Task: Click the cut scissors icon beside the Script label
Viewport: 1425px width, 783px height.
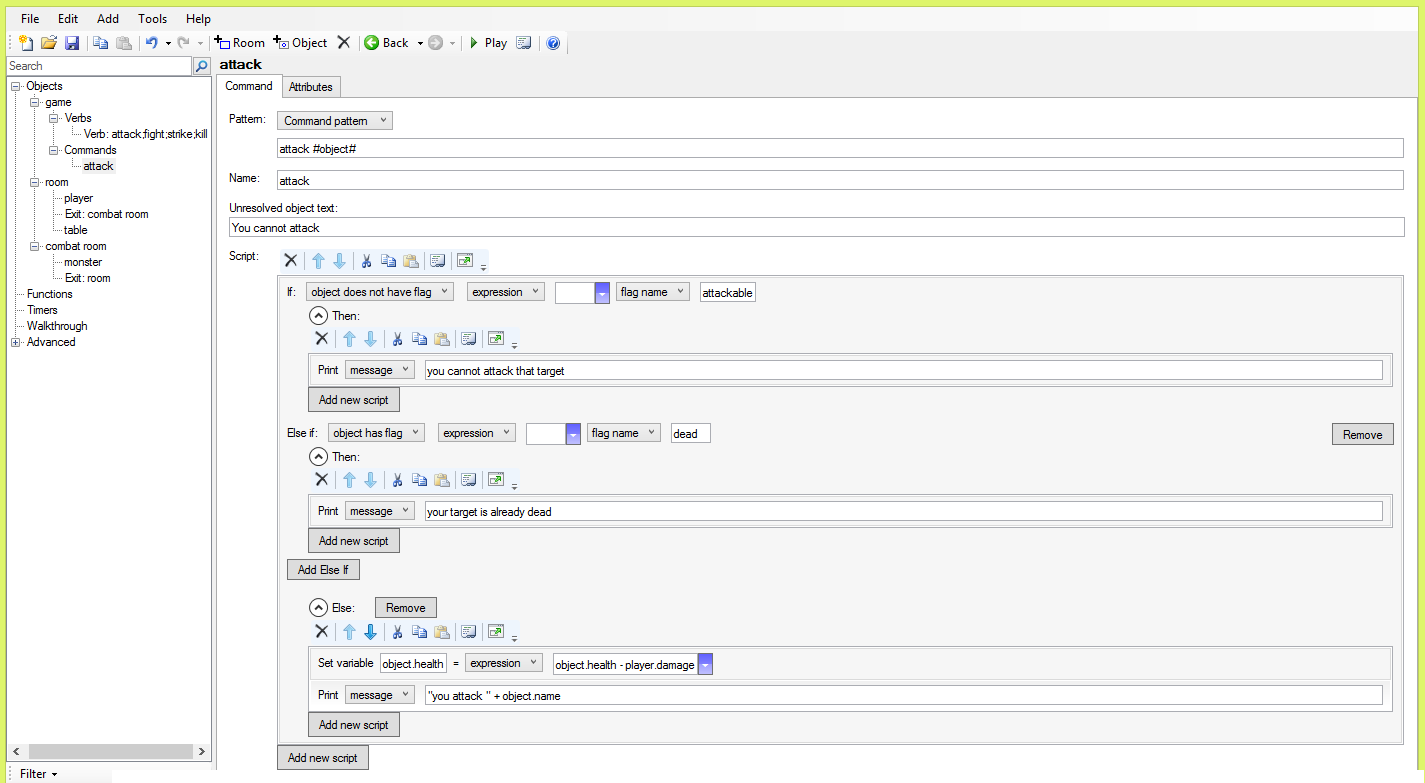Action: click(x=366, y=261)
